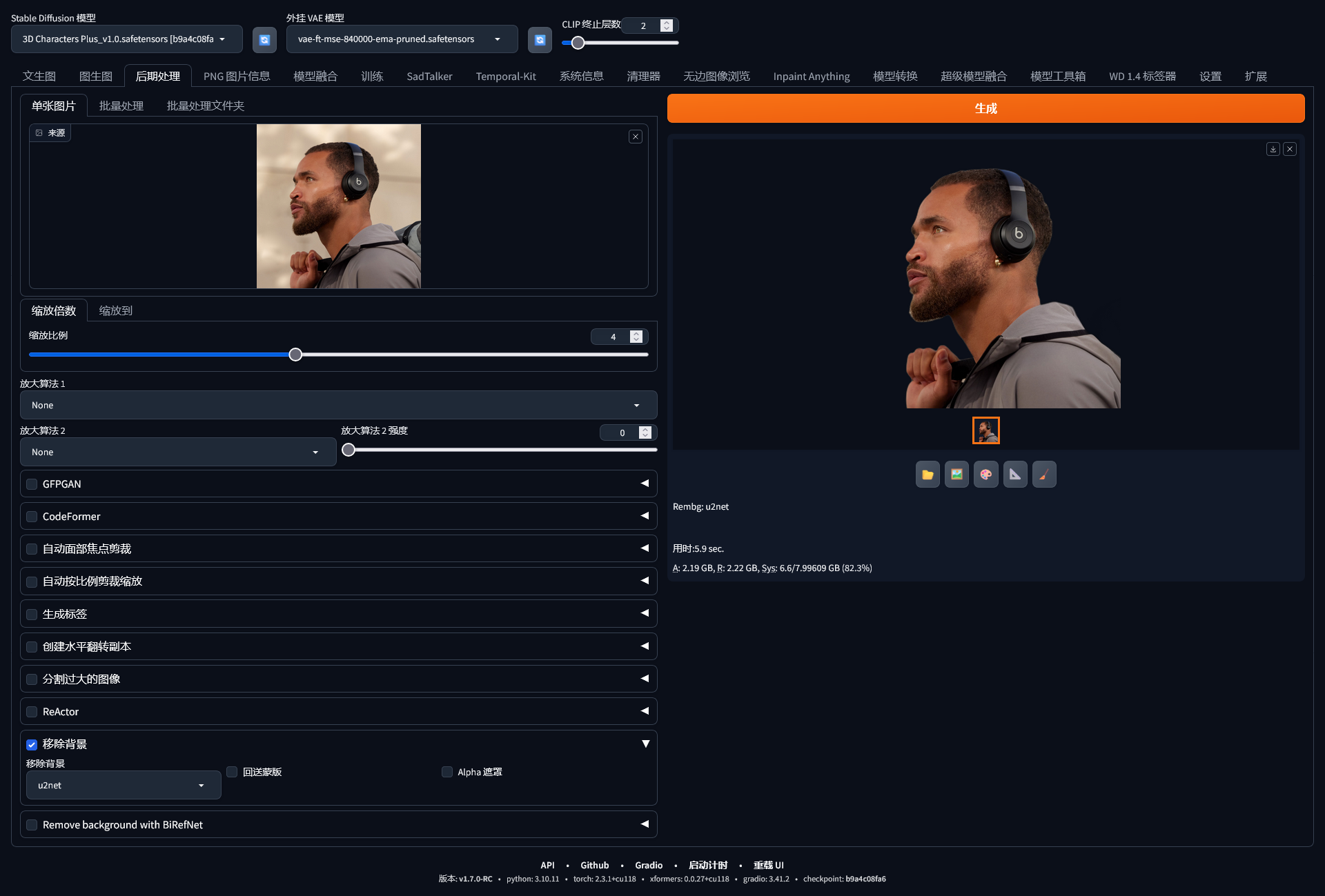The image size is (1325, 896).
Task: Expand the 生成标签 section arrow
Action: coord(645,613)
